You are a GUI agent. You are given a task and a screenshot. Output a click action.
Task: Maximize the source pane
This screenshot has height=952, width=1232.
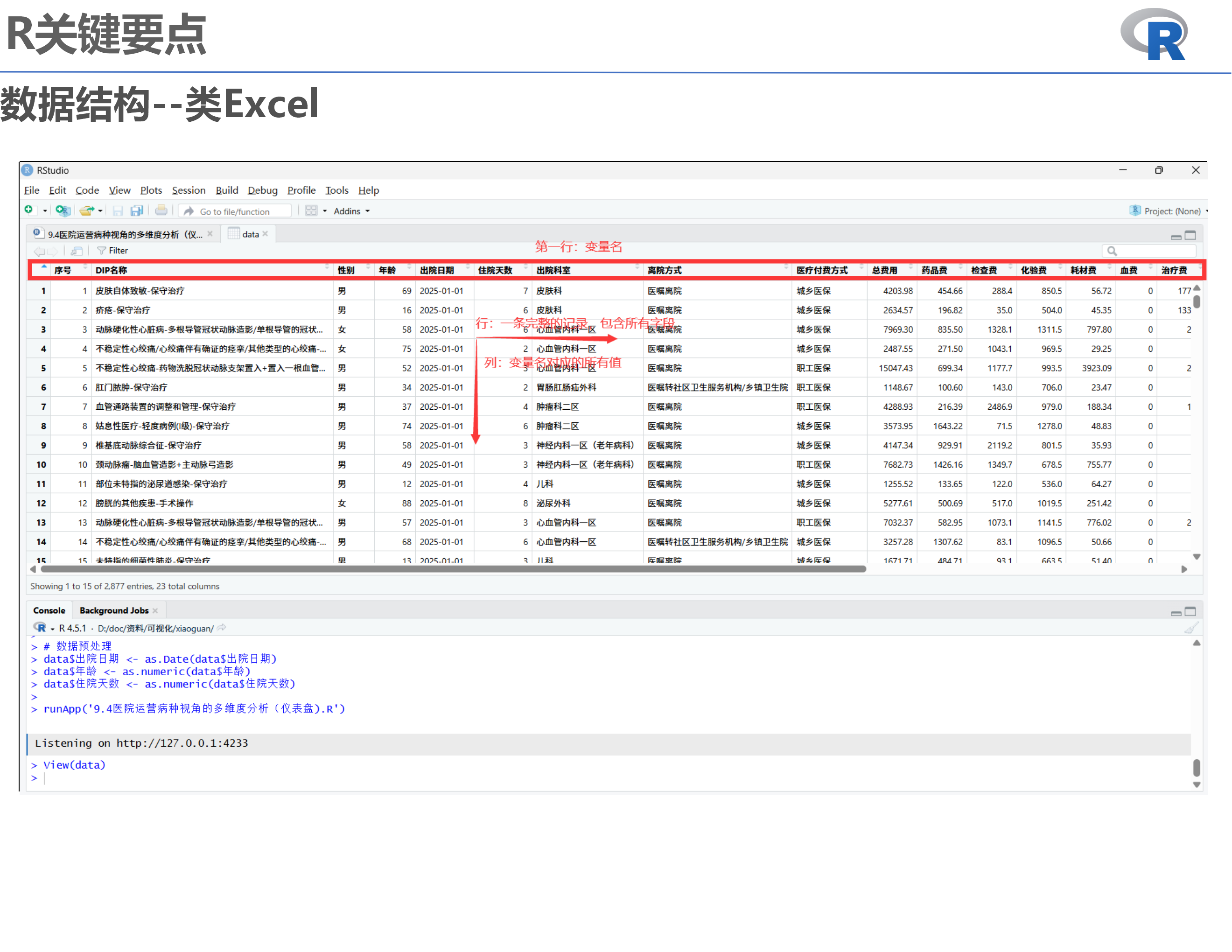[1190, 235]
